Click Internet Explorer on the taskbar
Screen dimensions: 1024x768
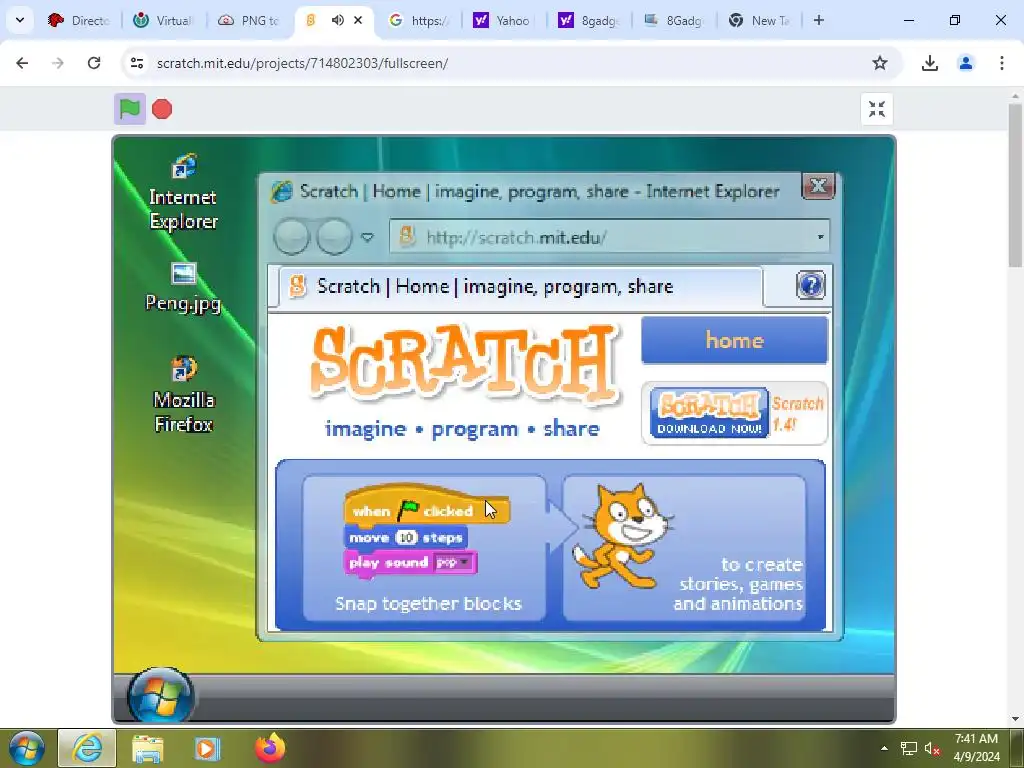(87, 748)
